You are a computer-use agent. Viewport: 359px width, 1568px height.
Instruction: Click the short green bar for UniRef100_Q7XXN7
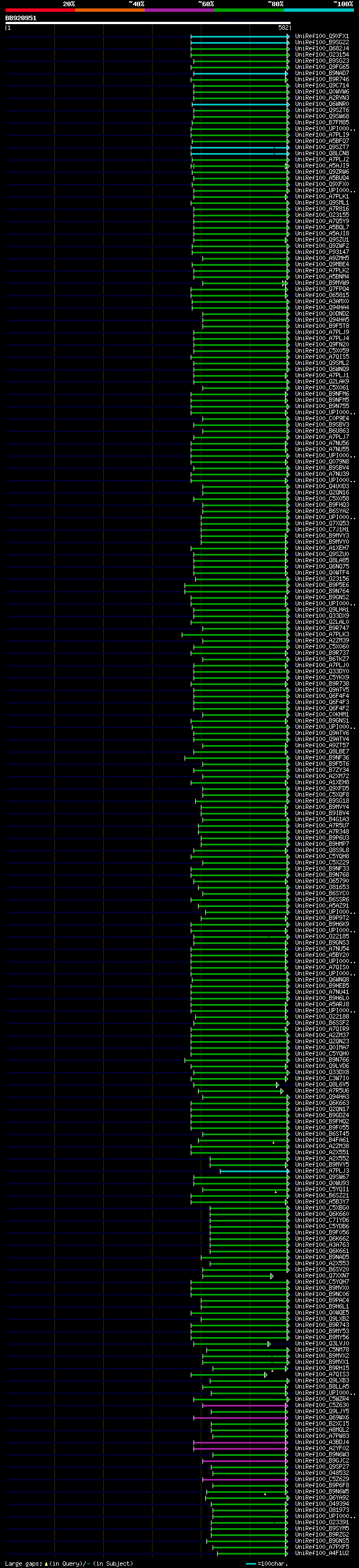238,1276
